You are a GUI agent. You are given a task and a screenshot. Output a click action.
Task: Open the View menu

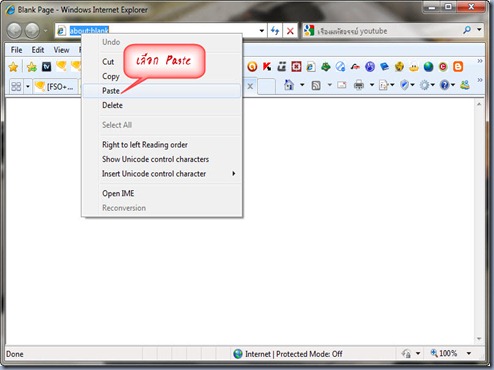pyautogui.click(x=61, y=50)
